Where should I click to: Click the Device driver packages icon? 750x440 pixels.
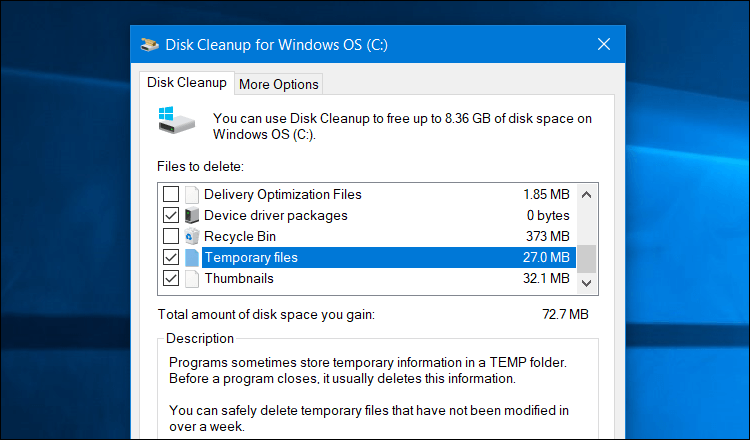pyautogui.click(x=192, y=215)
